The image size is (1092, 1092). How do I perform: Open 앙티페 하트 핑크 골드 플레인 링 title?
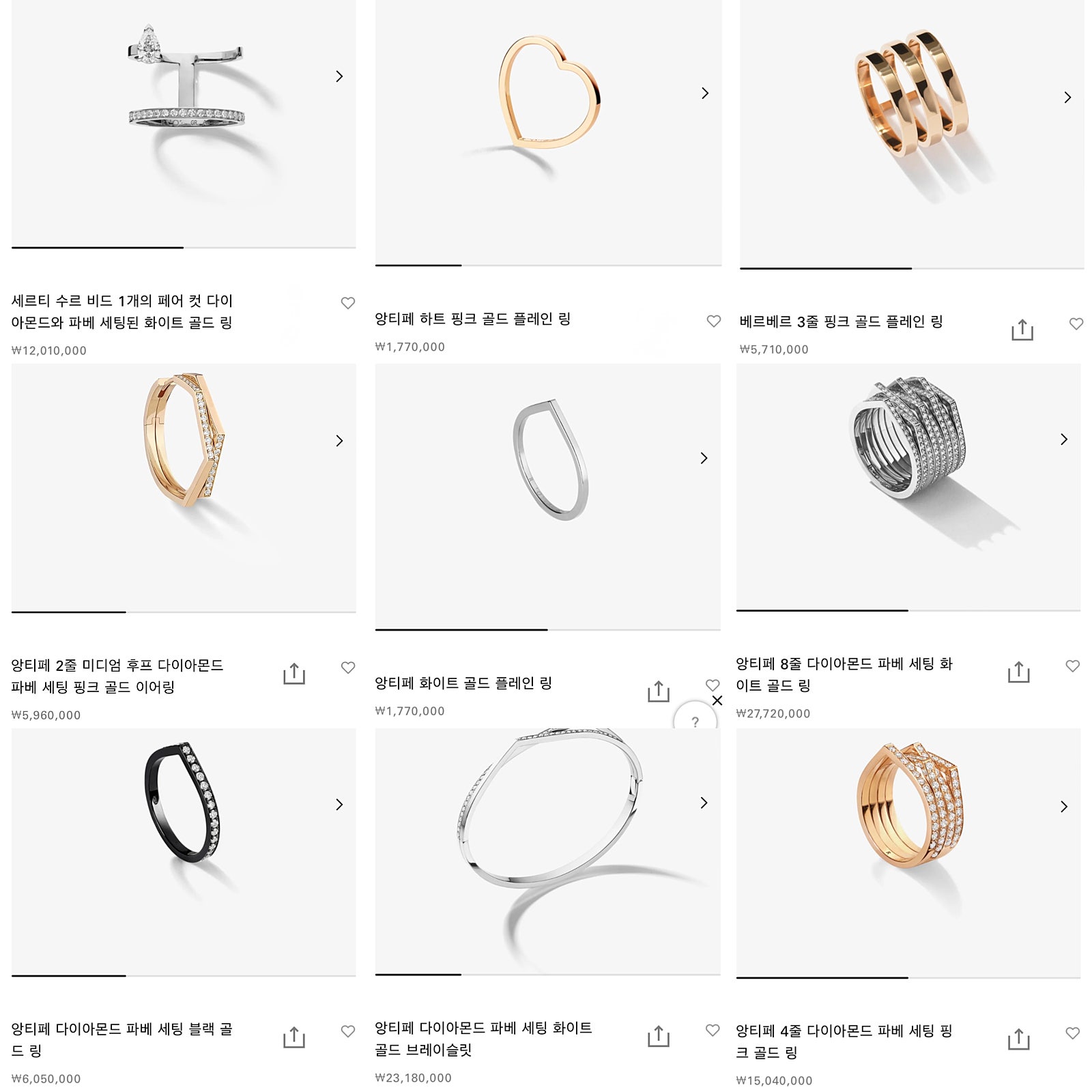point(472,319)
